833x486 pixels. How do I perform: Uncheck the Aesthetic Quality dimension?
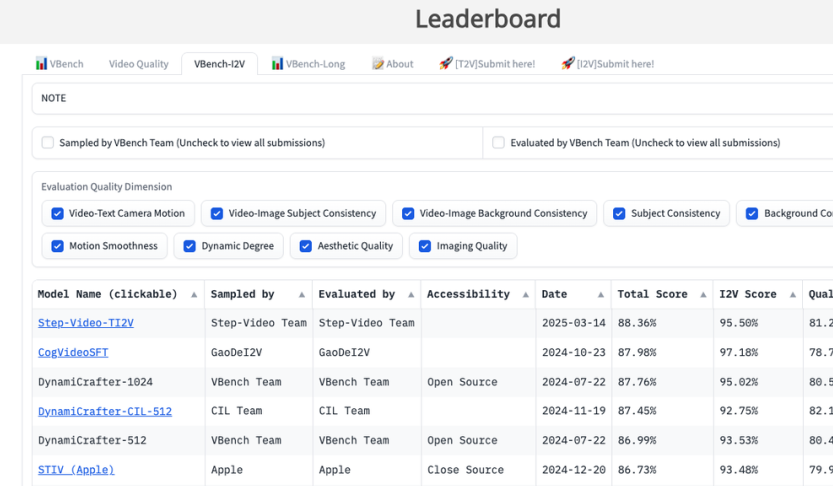[305, 246]
